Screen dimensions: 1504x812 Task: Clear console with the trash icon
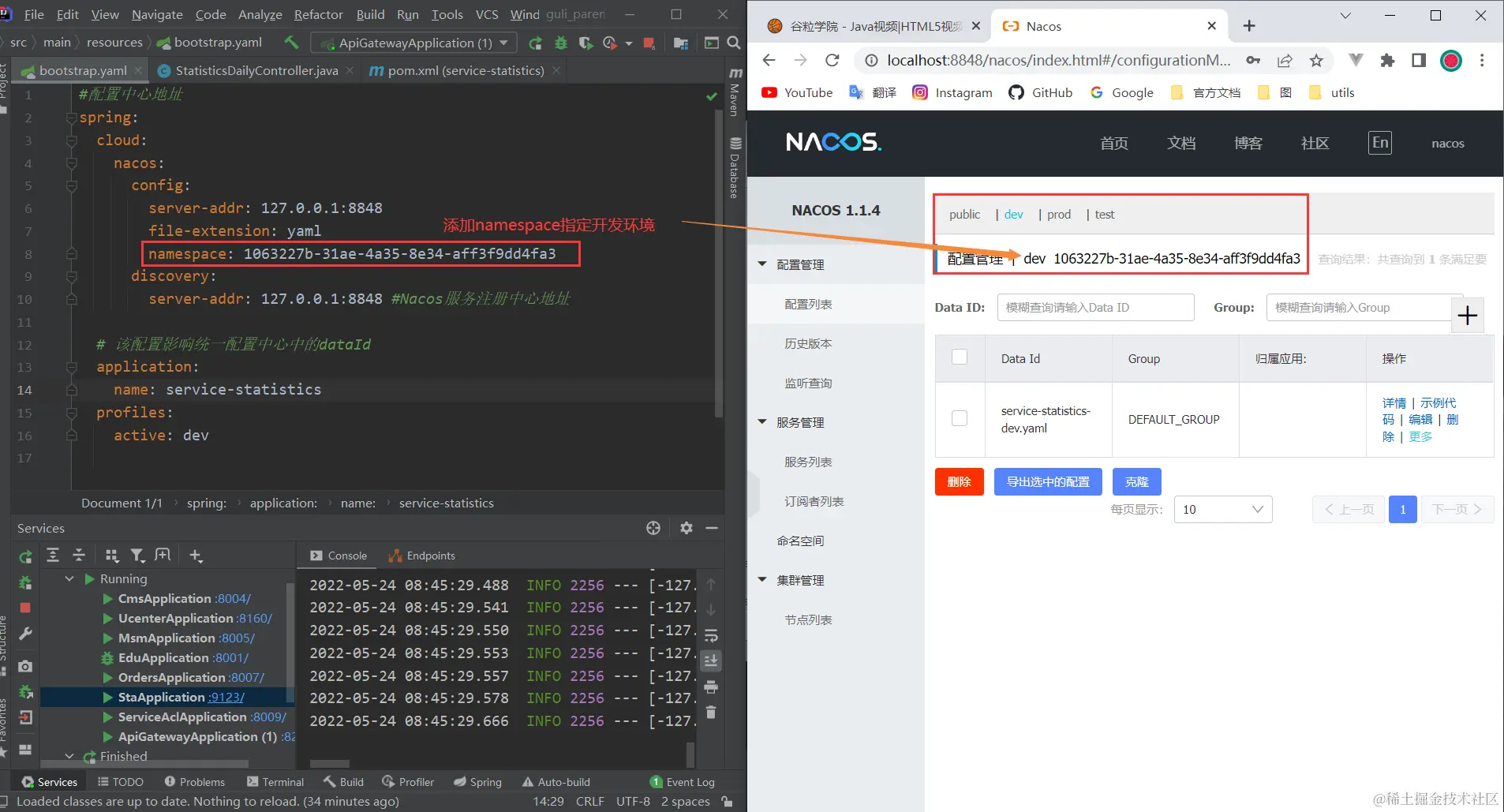711,712
